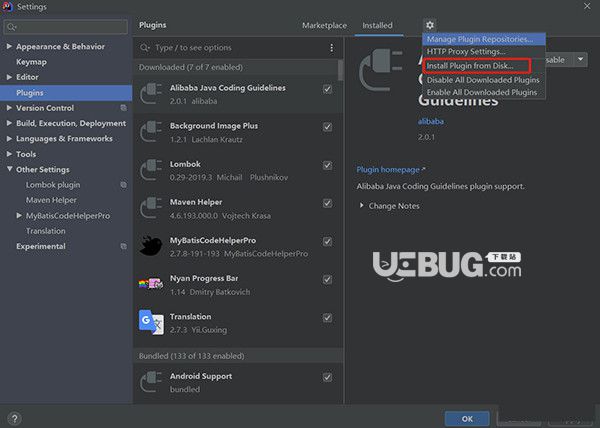Close the Settings dialog
The height and width of the screenshot is (428, 600).
pos(587,6)
